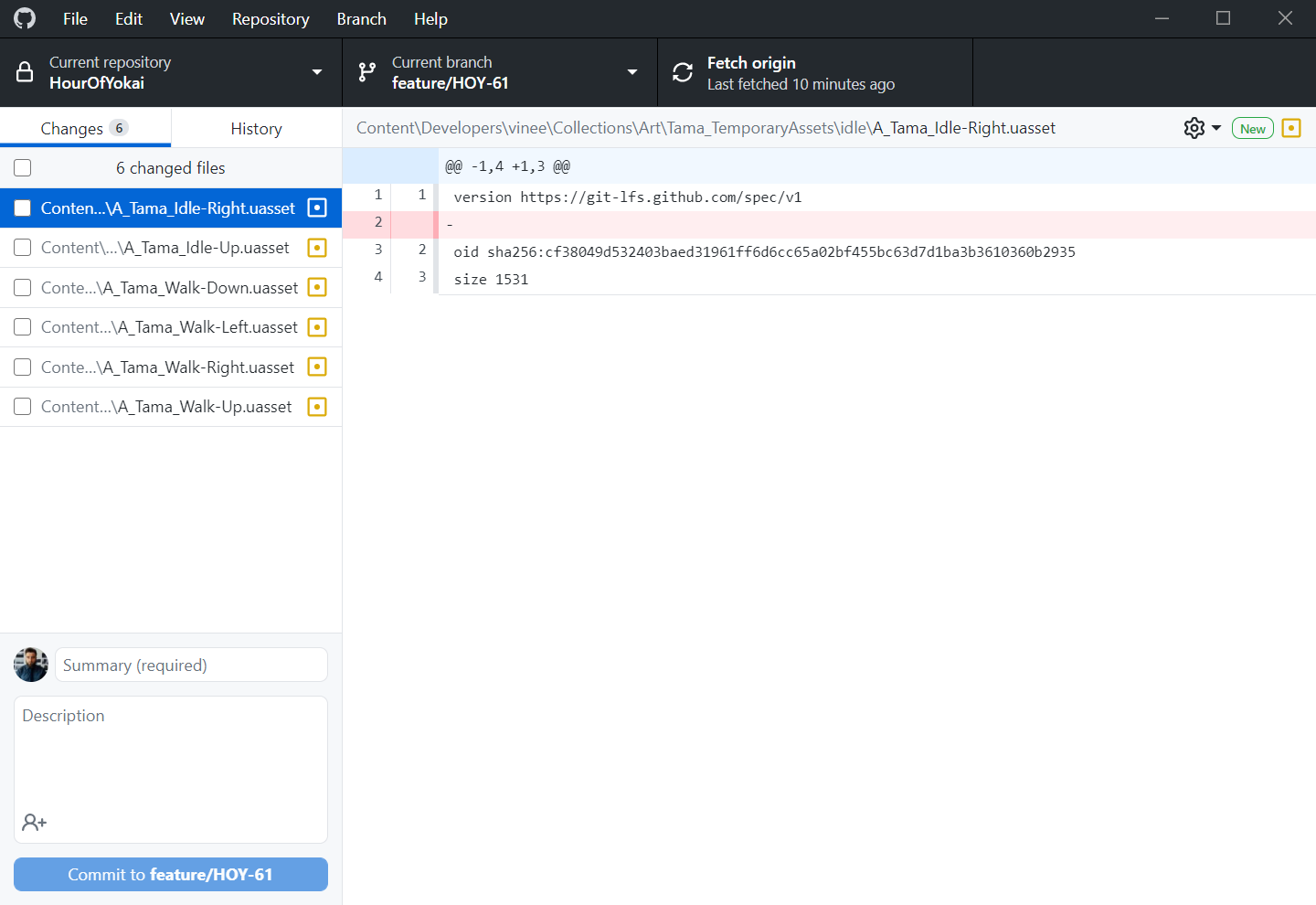This screenshot has width=1316, height=905.
Task: Click modified icon for A_Tama_Idle-Right.uasset
Action: (317, 208)
